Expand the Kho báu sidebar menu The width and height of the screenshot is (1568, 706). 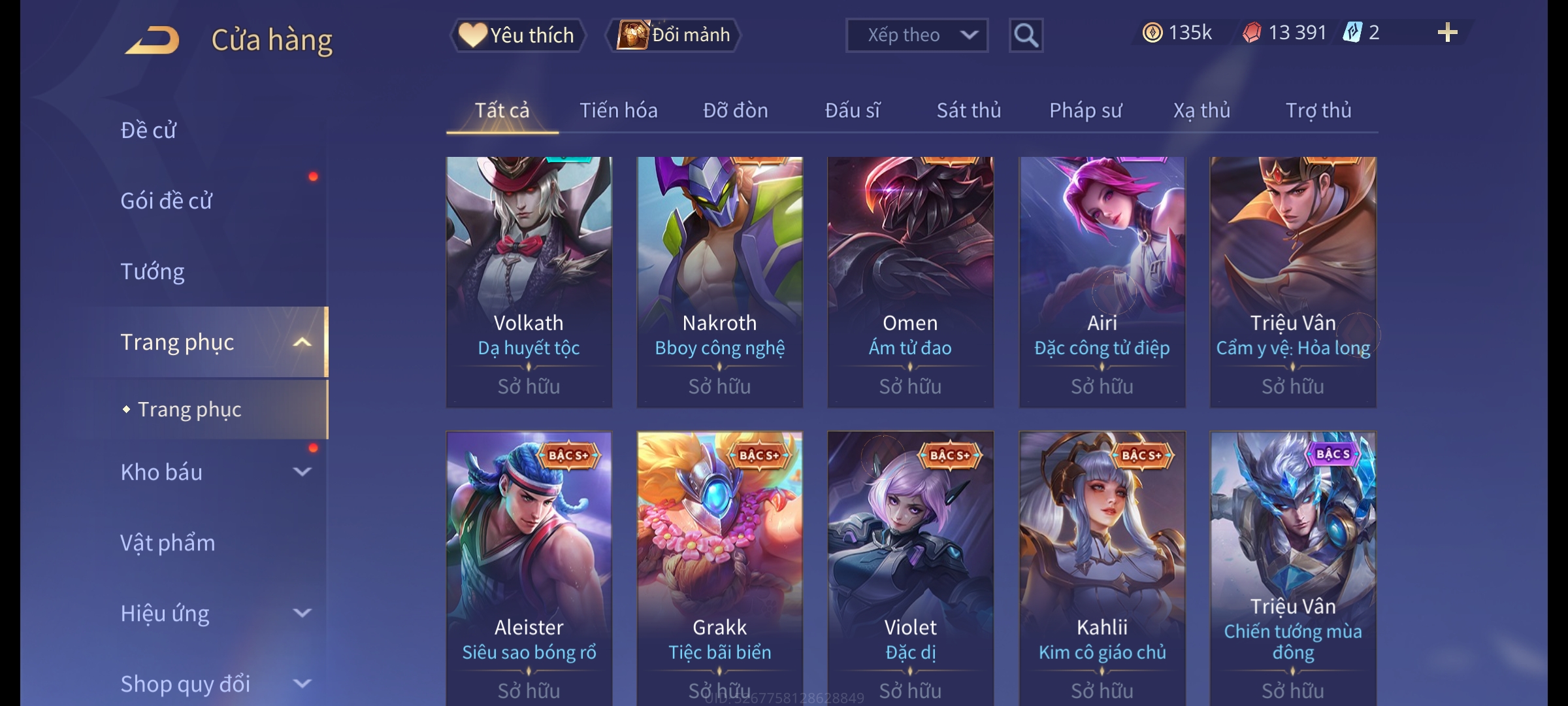coord(302,471)
